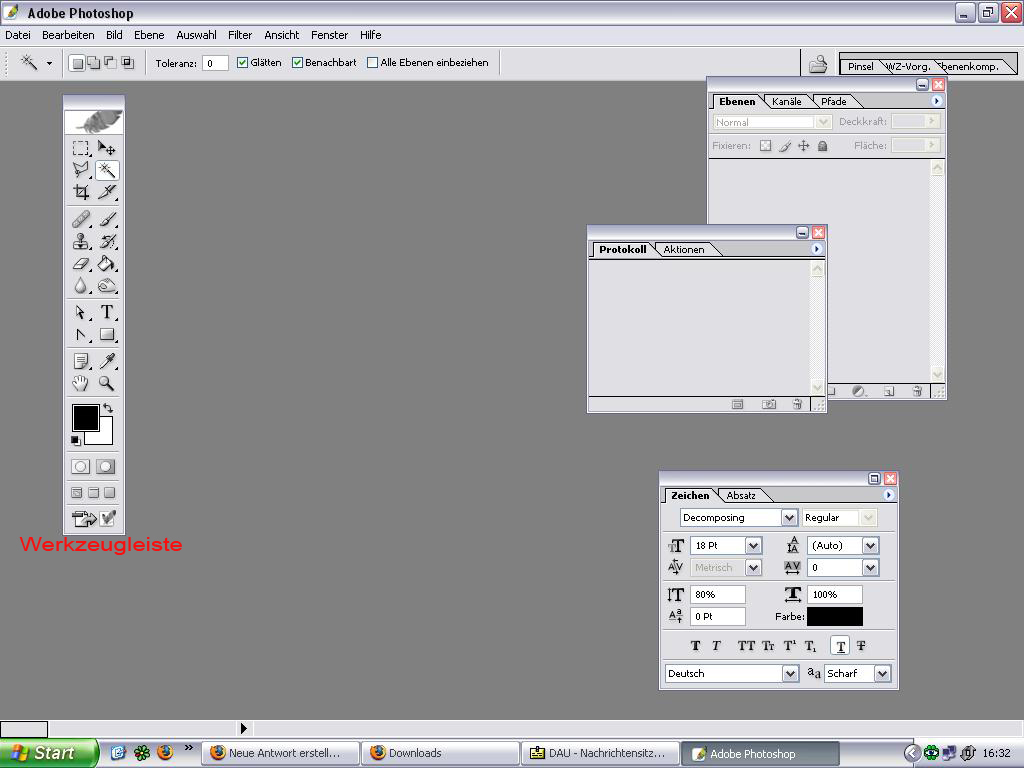This screenshot has height=768, width=1024.
Task: Click the black Farbe text color swatch
Action: click(x=834, y=617)
